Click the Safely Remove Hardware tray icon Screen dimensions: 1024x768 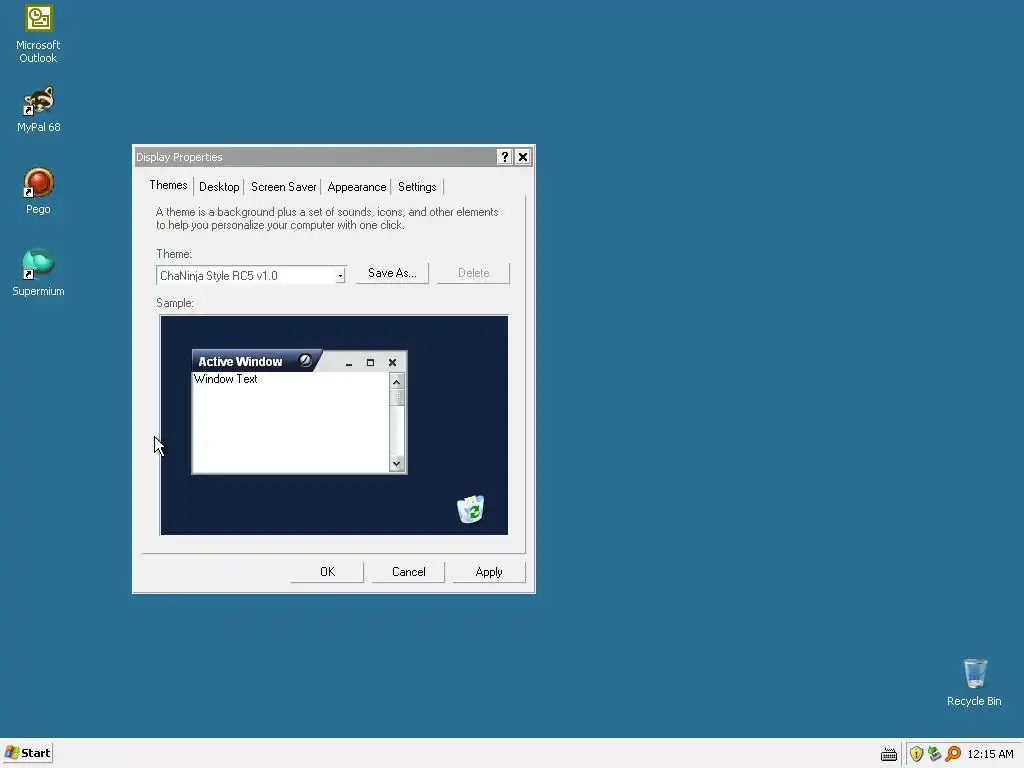[935, 754]
